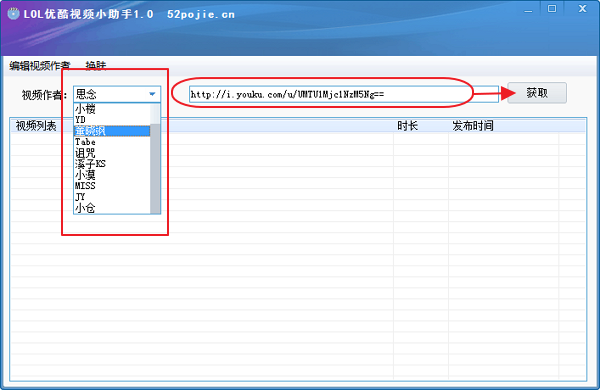The width and height of the screenshot is (600, 390).
Task: Focus the youku URL input field
Action: pyautogui.click(x=344, y=94)
